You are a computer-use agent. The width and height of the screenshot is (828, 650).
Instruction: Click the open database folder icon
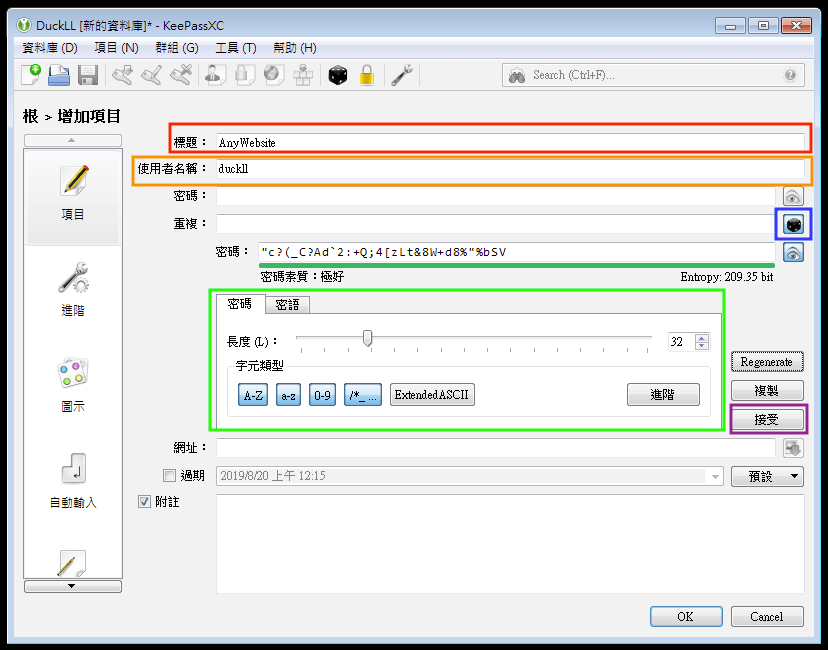coord(59,75)
